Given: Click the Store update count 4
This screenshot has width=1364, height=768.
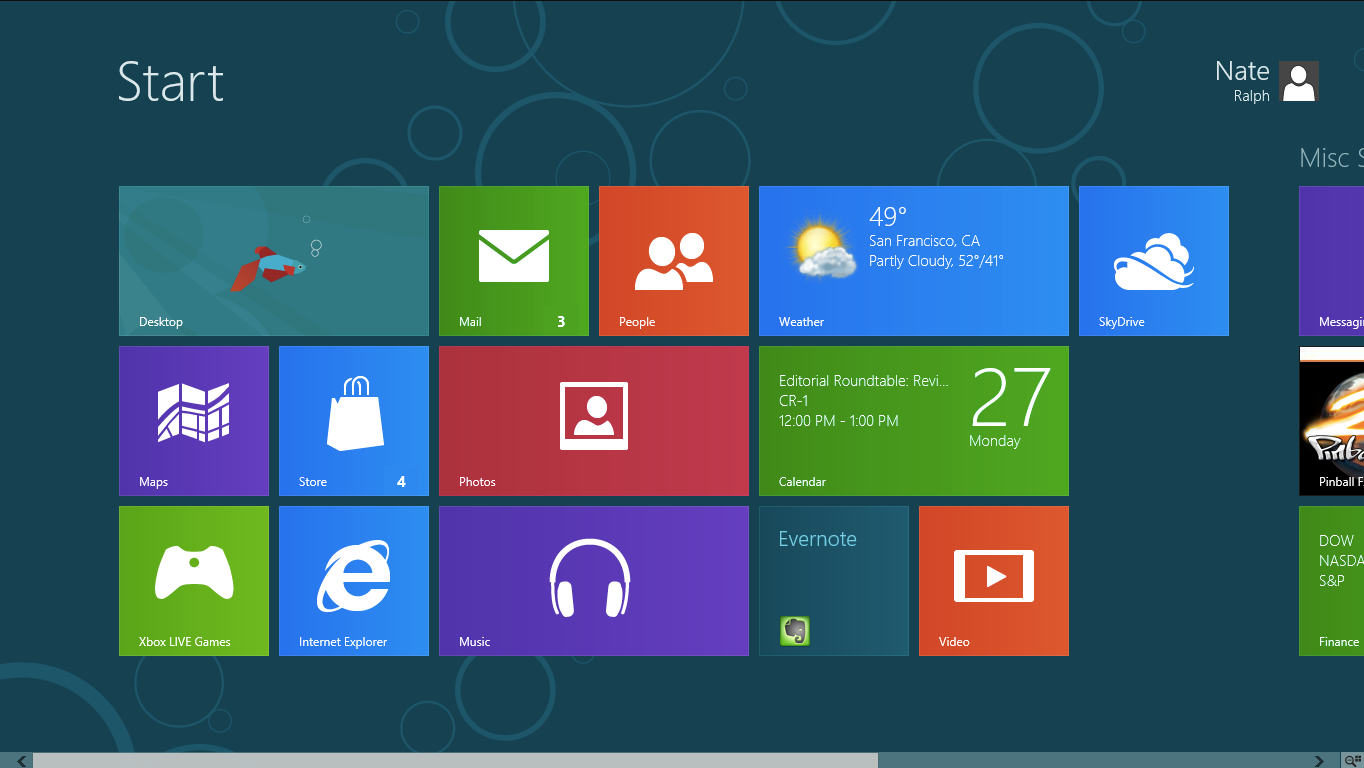Looking at the screenshot, I should click(401, 482).
